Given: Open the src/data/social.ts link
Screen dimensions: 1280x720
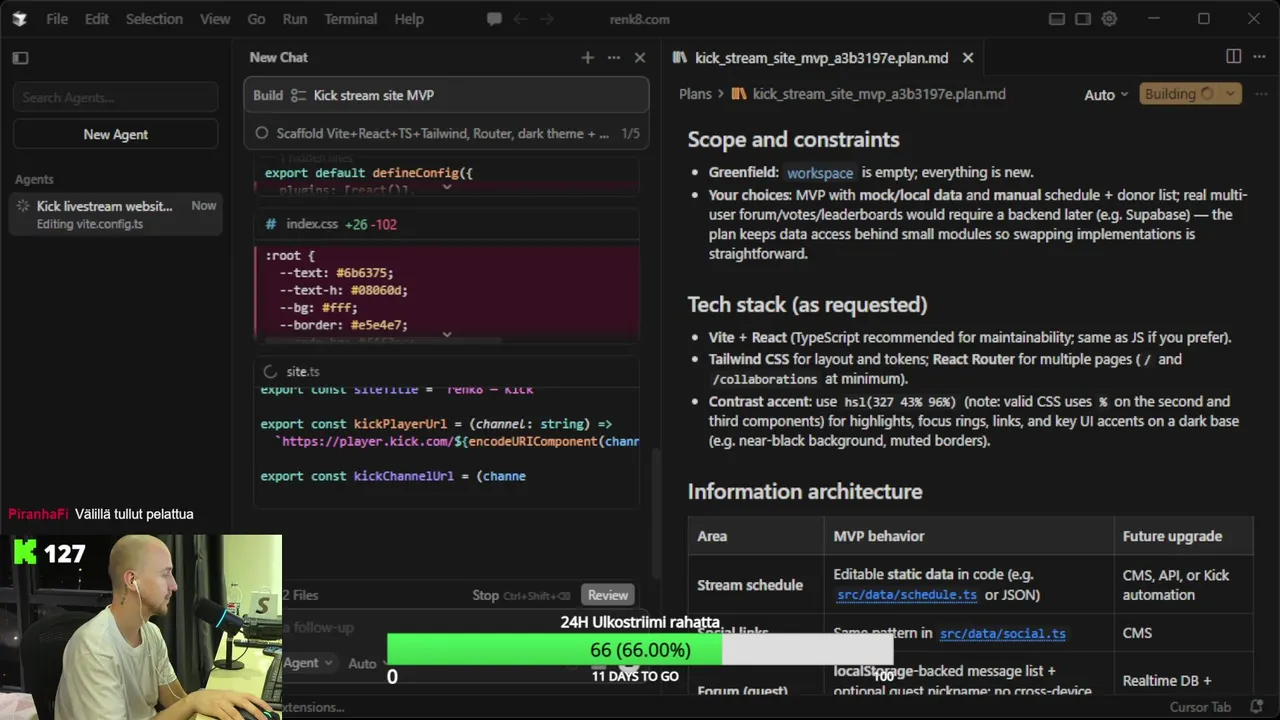Looking at the screenshot, I should (1002, 633).
